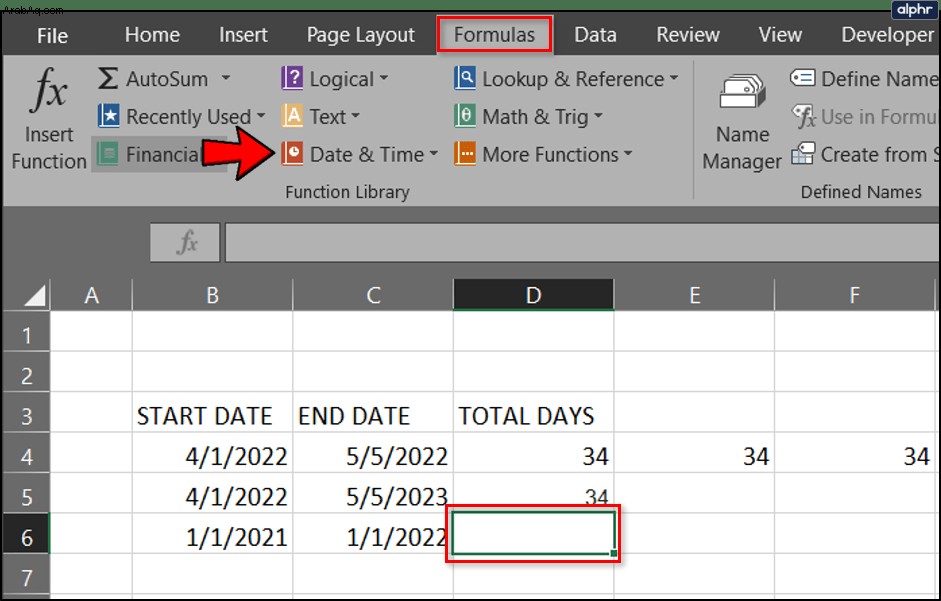Click the Define Name button
941x601 pixels.
click(x=864, y=79)
